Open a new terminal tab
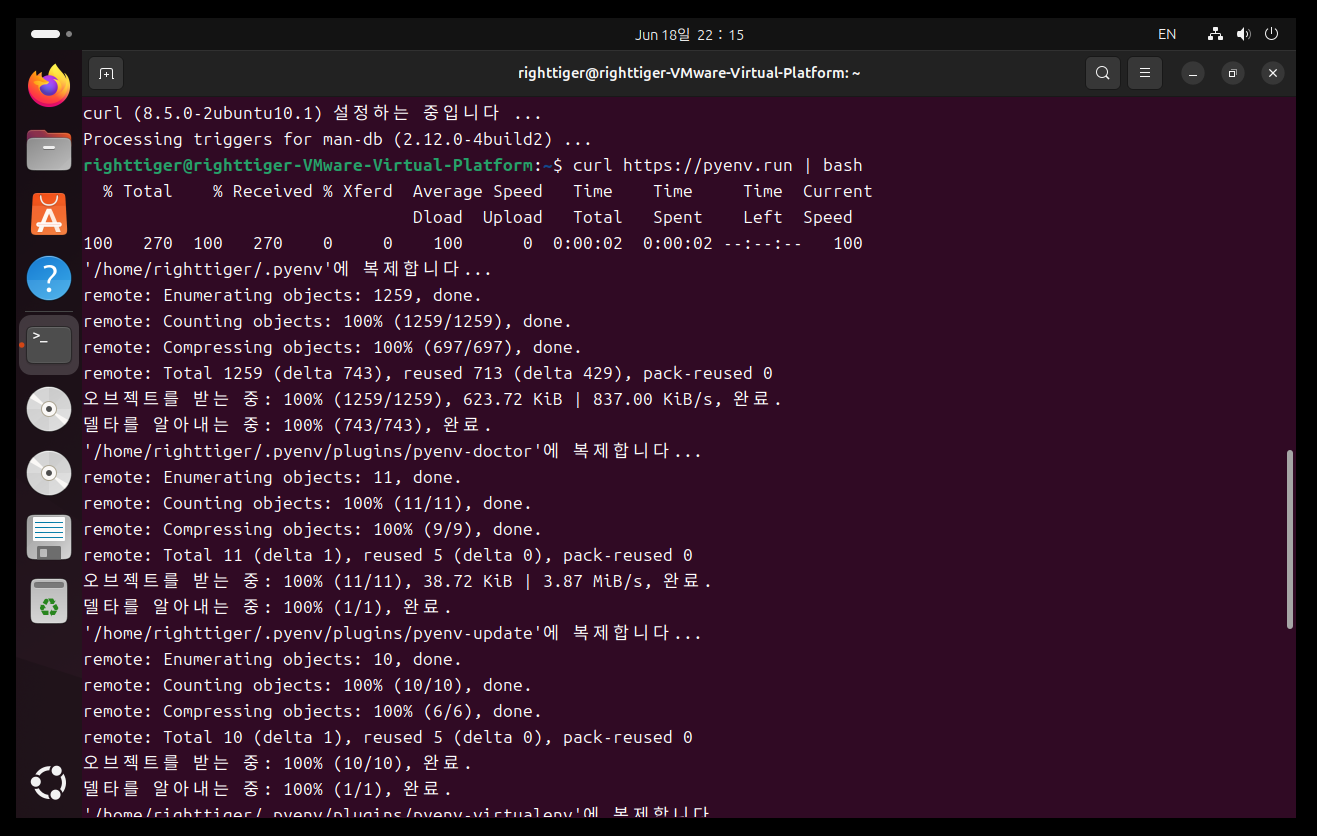 [106, 73]
